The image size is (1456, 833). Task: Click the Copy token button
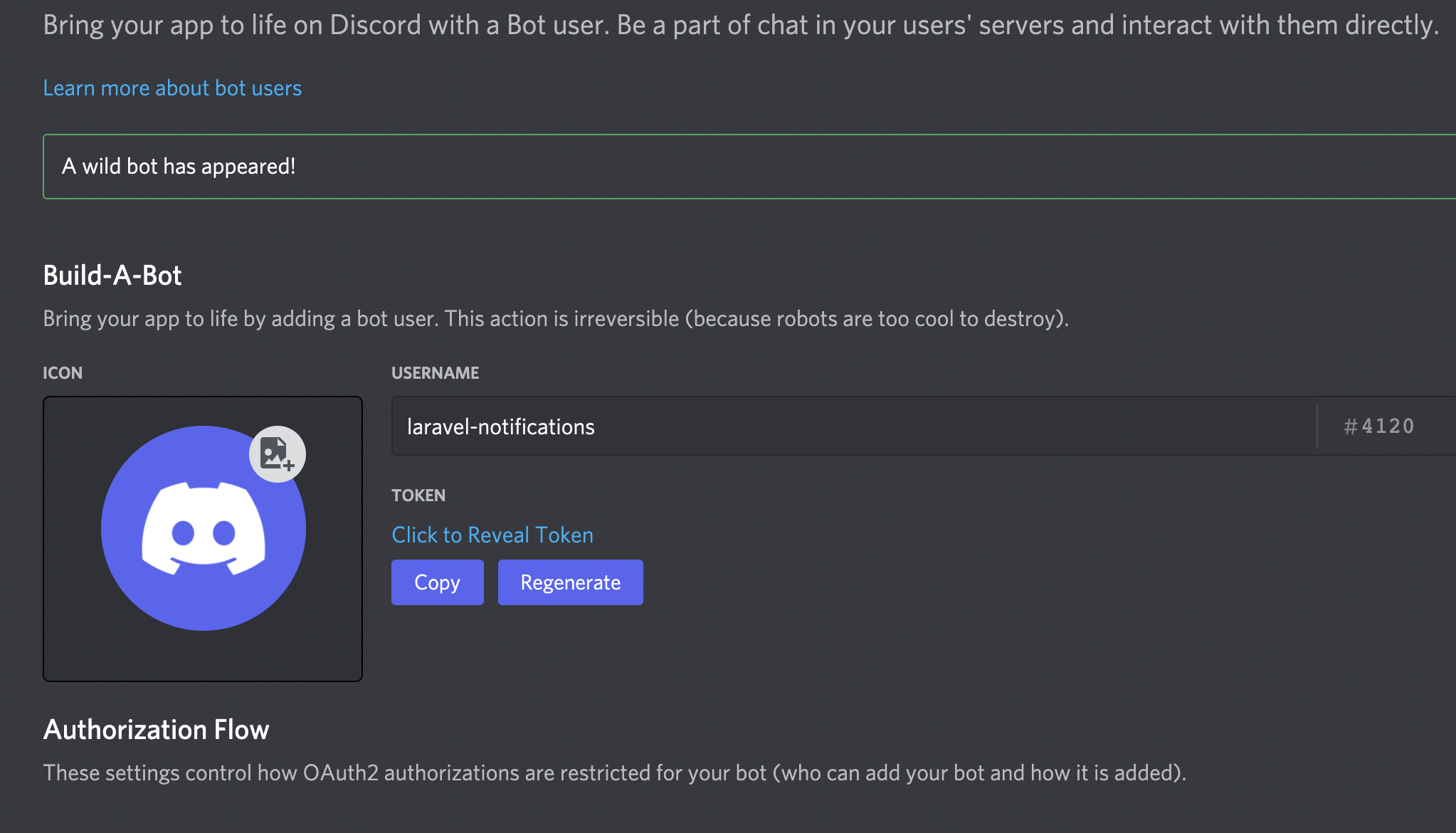click(x=435, y=581)
